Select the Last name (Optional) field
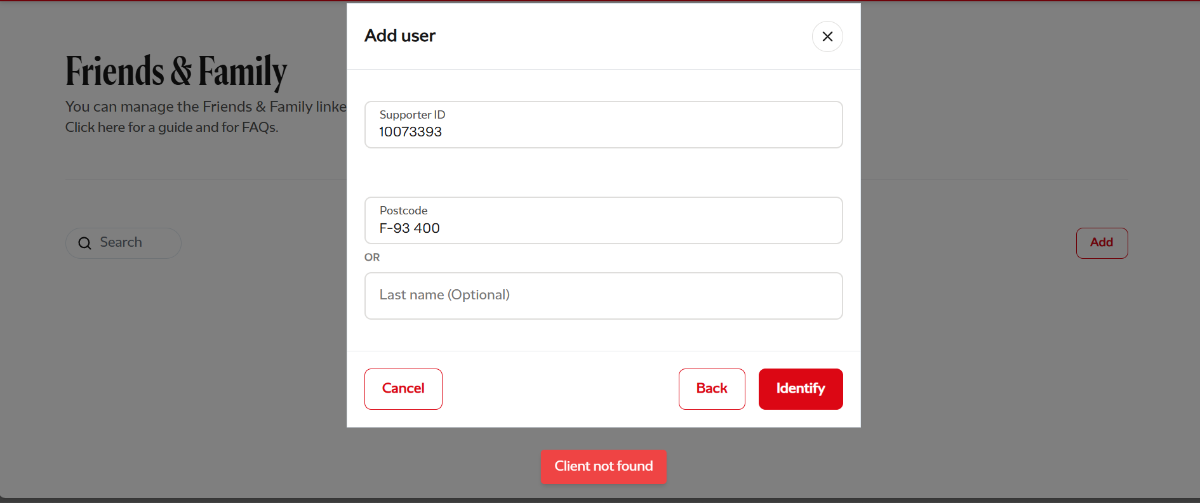The width and height of the screenshot is (1200, 503). (603, 296)
